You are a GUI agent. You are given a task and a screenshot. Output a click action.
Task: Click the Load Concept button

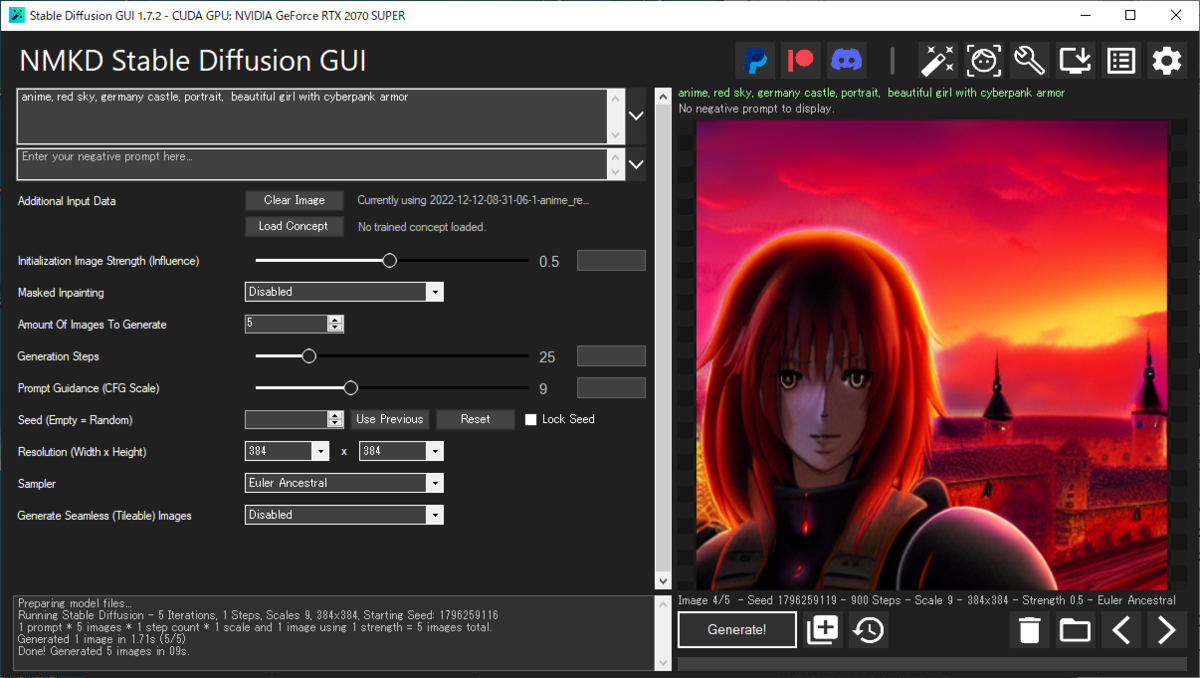[294, 226]
